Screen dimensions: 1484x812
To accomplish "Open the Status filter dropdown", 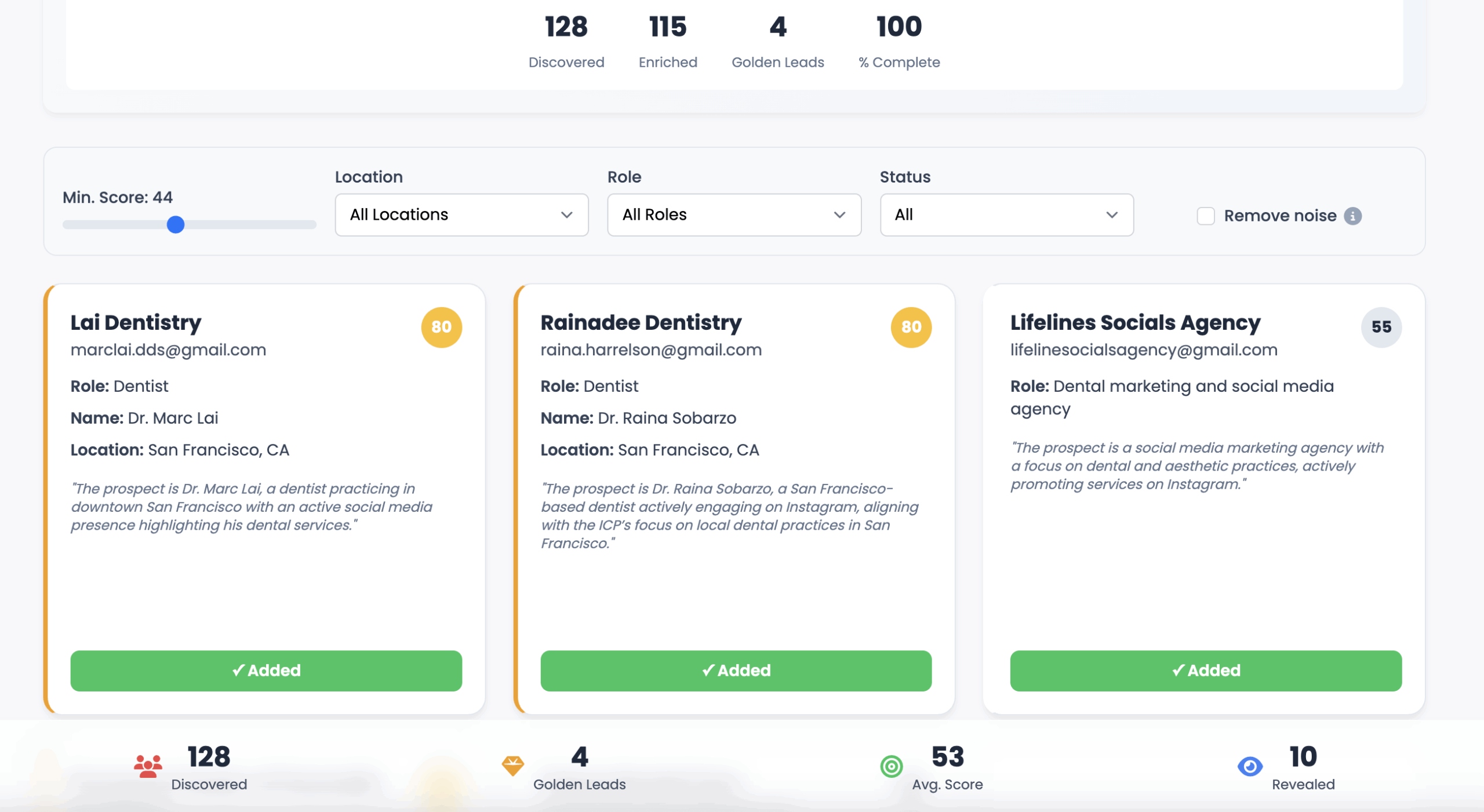I will [1006, 214].
